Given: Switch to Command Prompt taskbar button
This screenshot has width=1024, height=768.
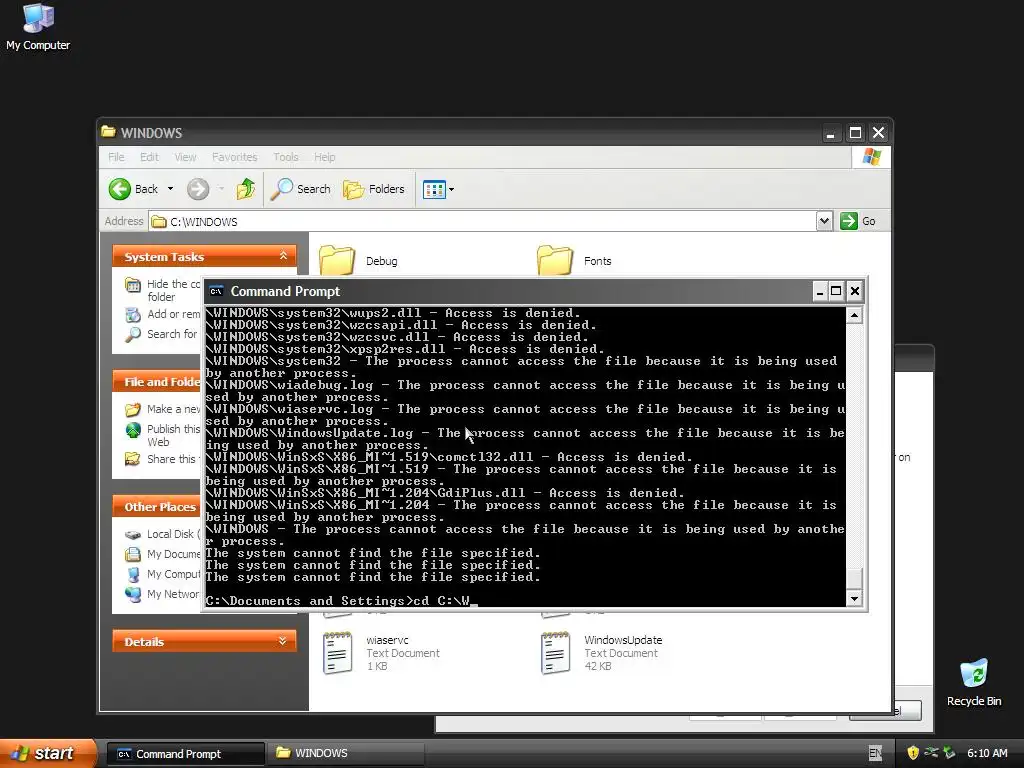Looking at the screenshot, I should (x=185, y=754).
